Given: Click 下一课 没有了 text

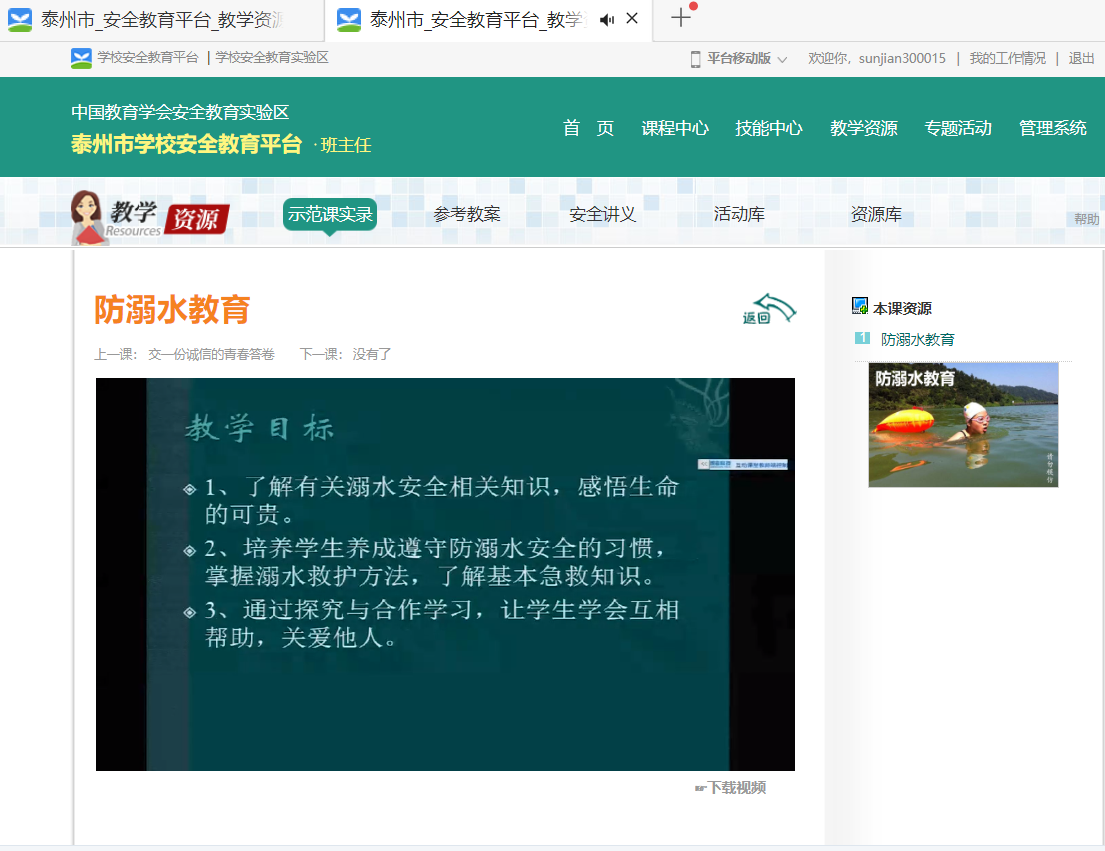Looking at the screenshot, I should point(345,354).
